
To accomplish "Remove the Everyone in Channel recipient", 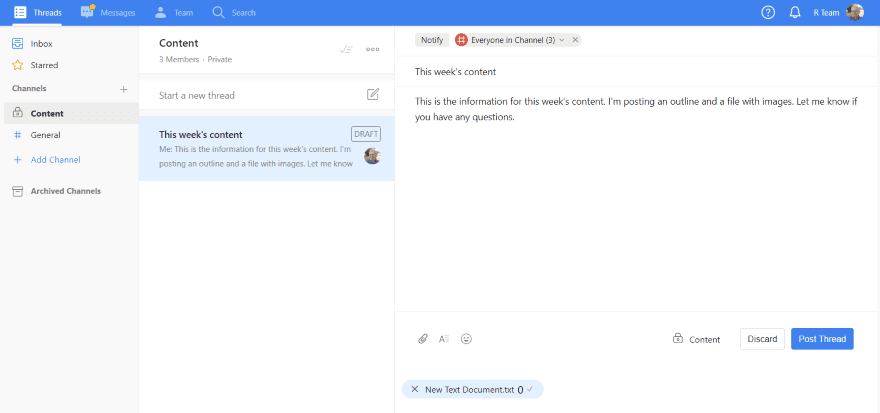I will coord(575,40).
